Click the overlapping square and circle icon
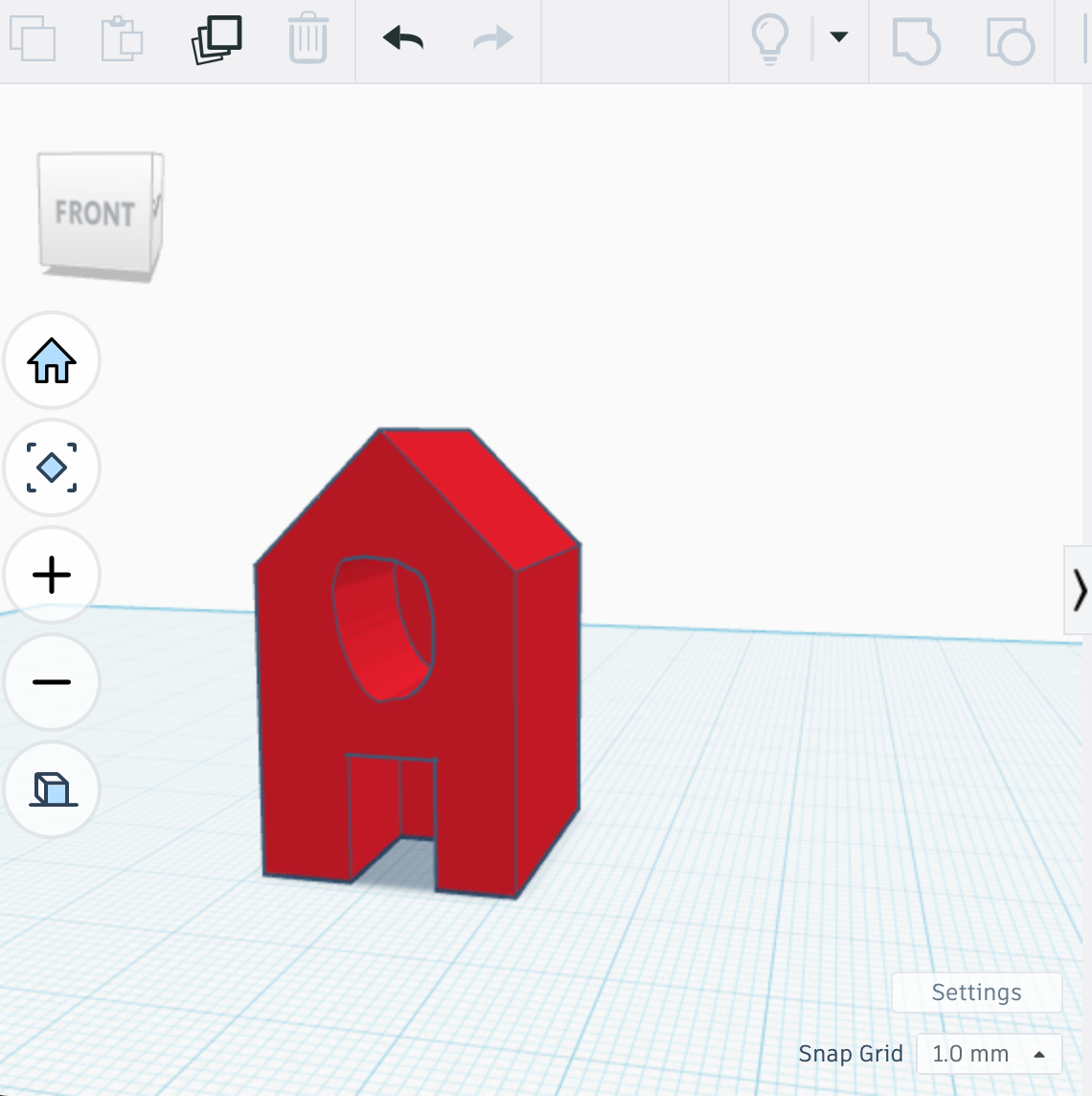Screen dimensions: 1092x1096 1011,41
